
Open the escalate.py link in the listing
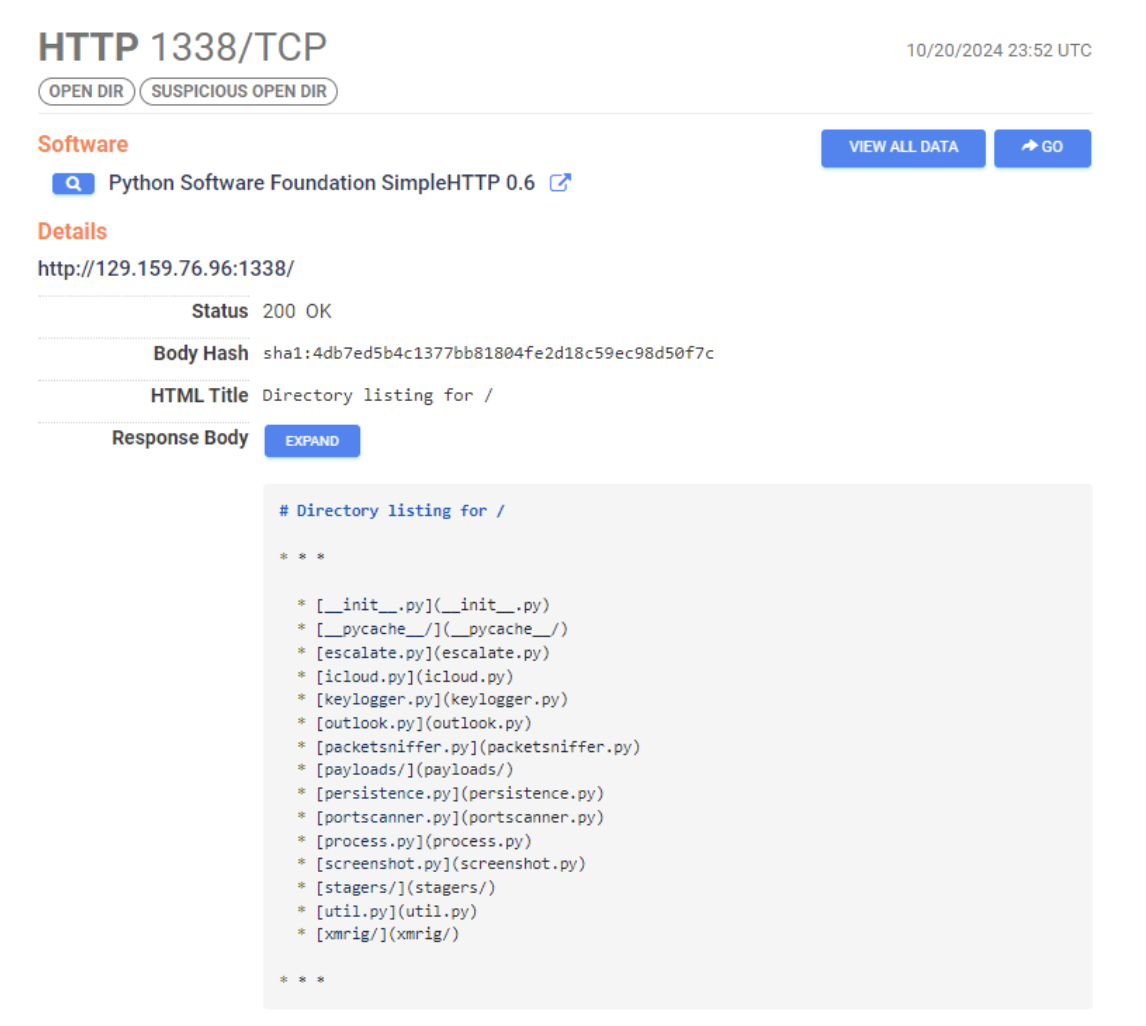click(x=376, y=652)
